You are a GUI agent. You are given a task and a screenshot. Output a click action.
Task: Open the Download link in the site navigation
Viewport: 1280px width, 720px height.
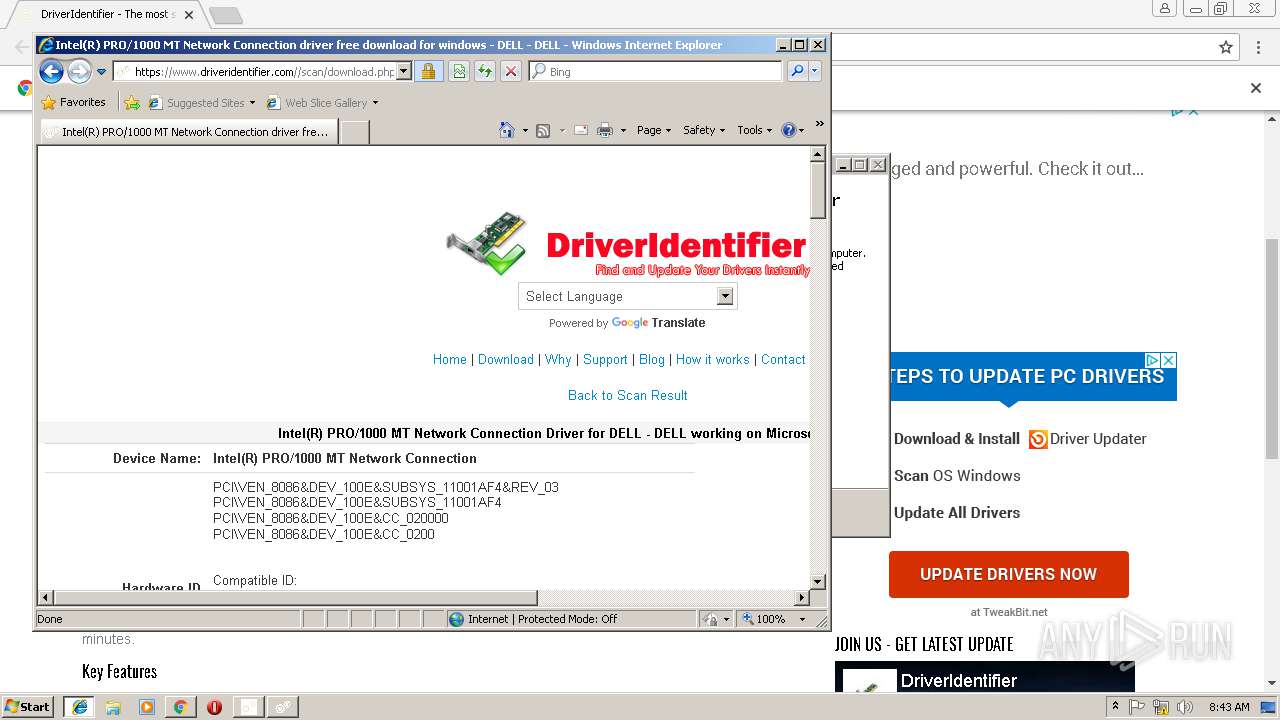[x=506, y=359]
